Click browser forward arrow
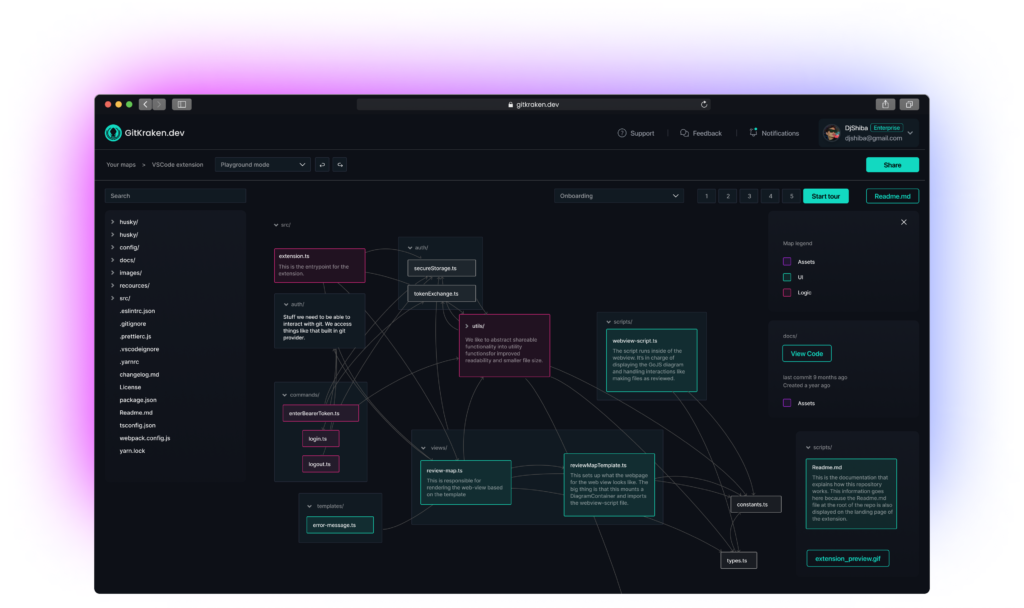1024x608 pixels. [159, 104]
